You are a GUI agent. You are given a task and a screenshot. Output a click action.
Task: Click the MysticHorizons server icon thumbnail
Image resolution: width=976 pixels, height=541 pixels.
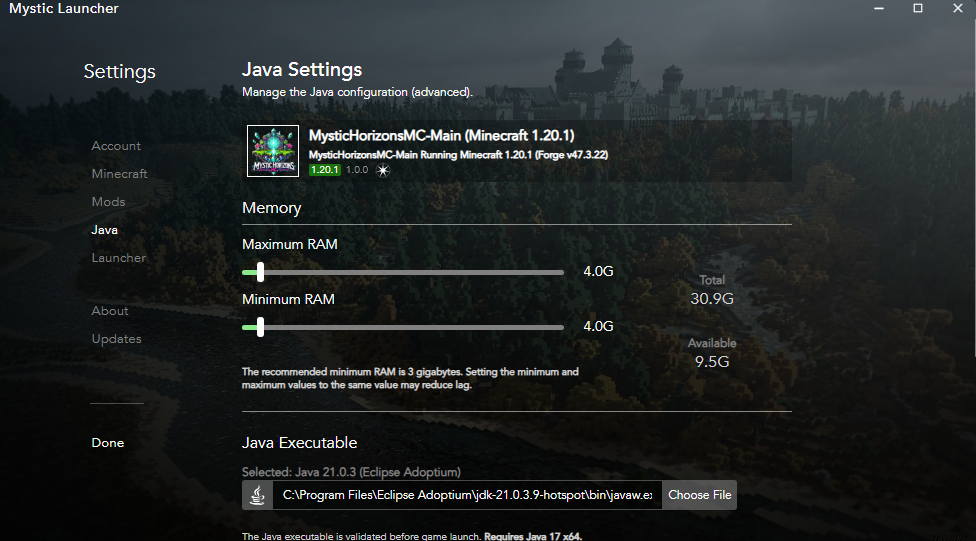click(273, 151)
